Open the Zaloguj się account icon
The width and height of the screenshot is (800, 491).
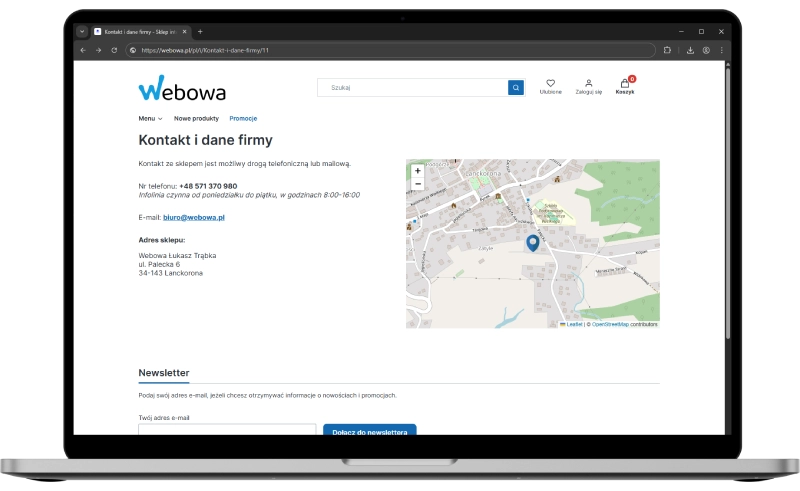(x=588, y=84)
